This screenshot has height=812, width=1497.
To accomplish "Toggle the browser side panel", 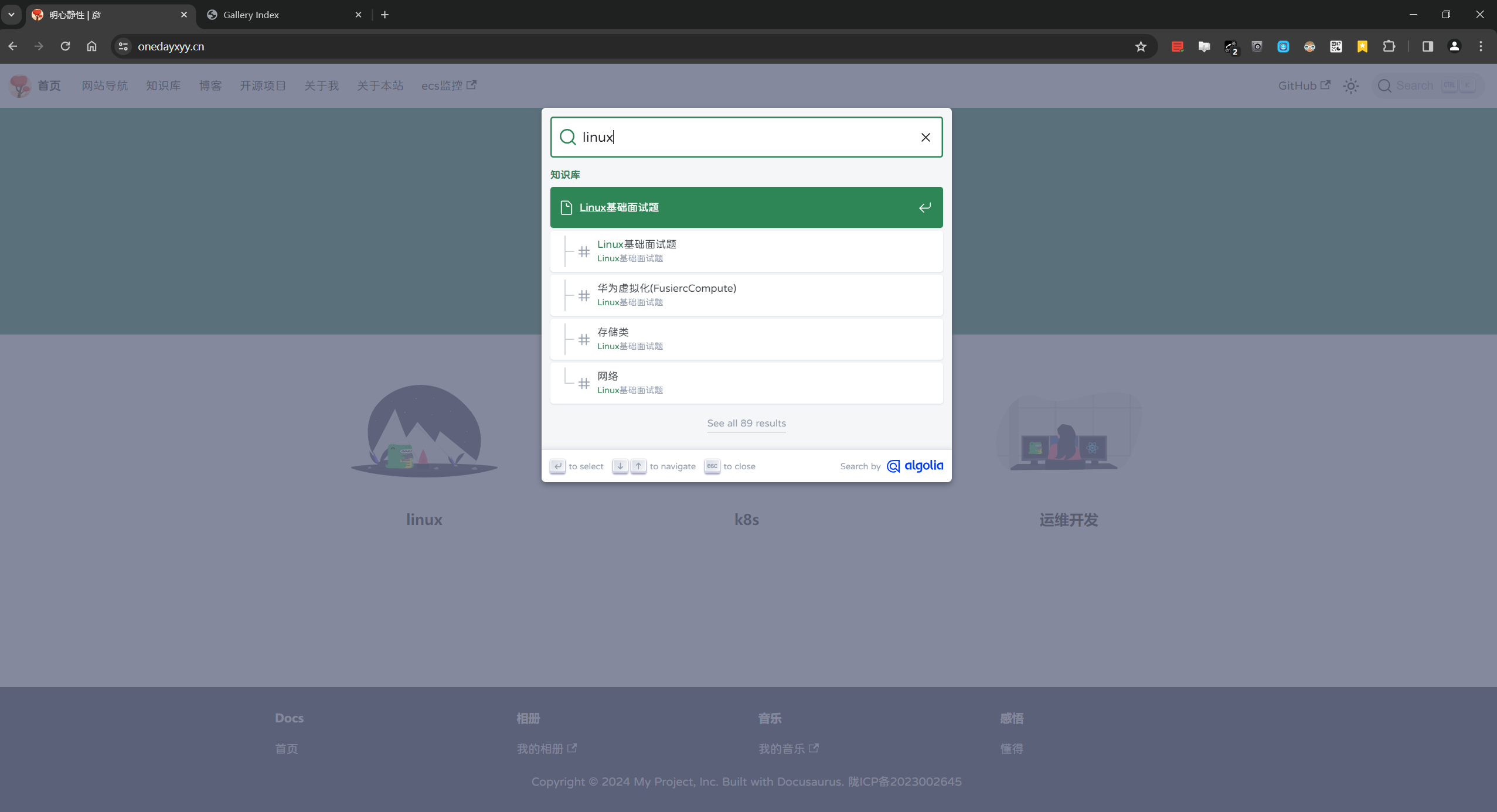I will pos(1427,46).
